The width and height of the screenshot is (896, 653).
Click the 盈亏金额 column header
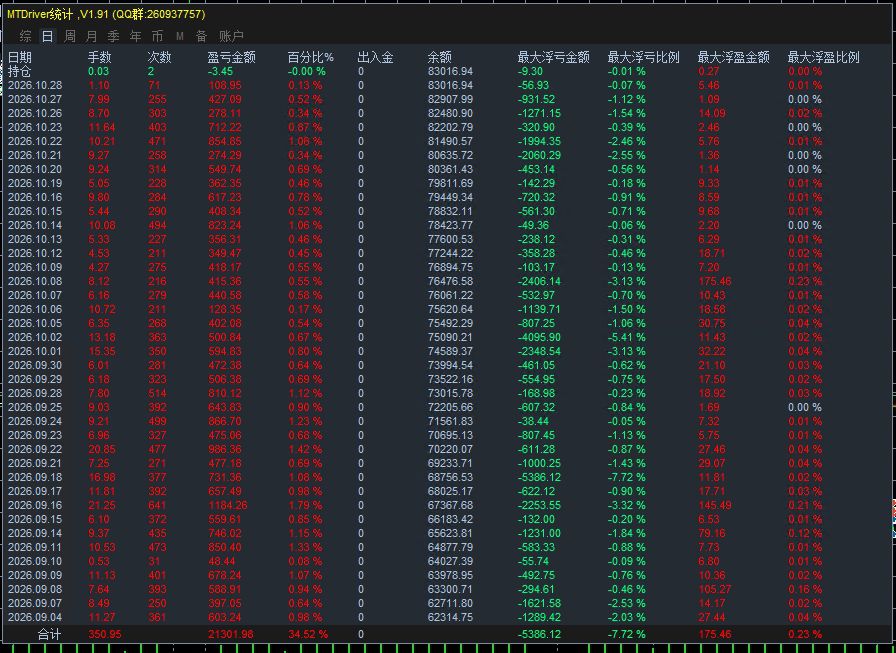click(x=231, y=57)
